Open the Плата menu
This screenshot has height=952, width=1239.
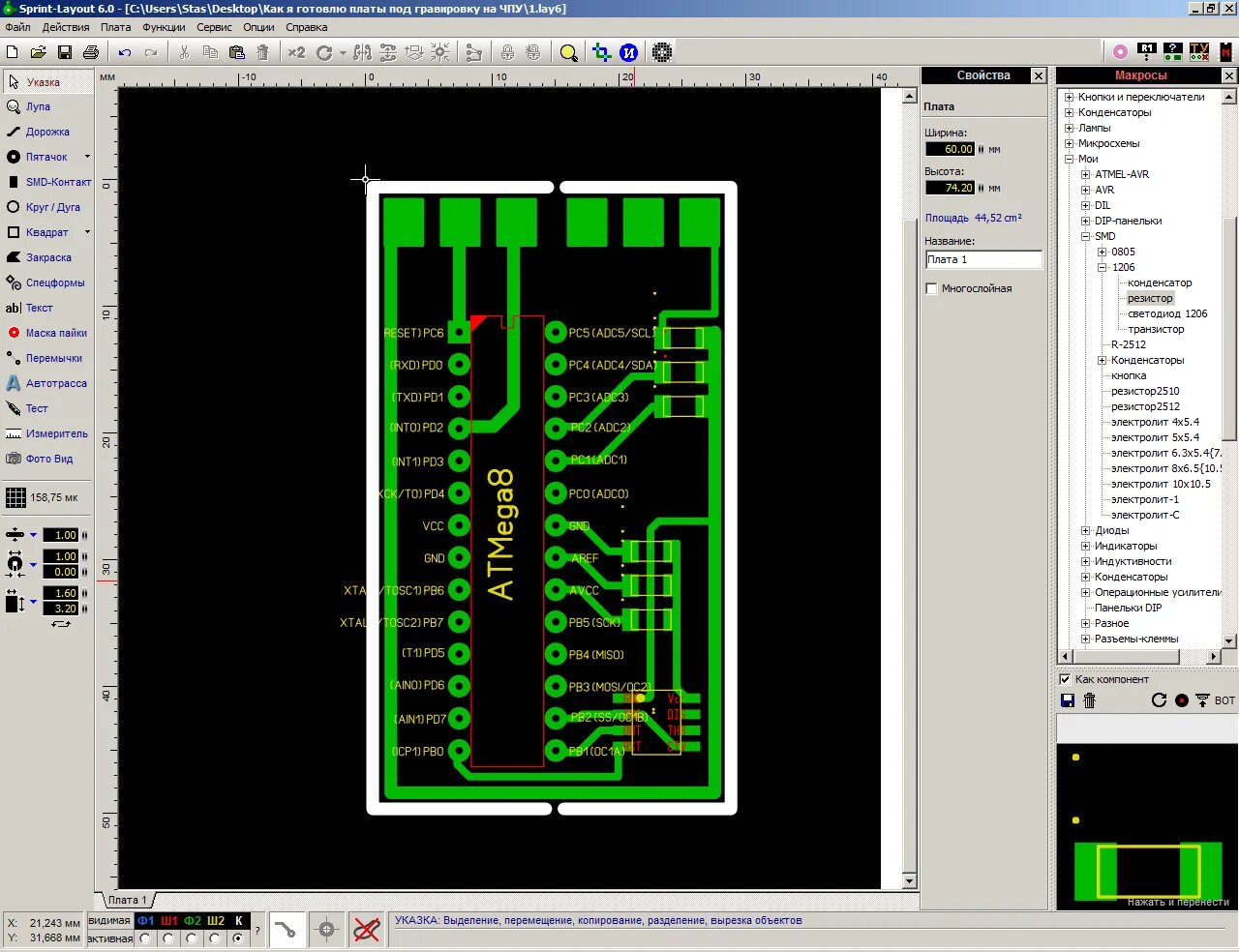click(x=115, y=27)
